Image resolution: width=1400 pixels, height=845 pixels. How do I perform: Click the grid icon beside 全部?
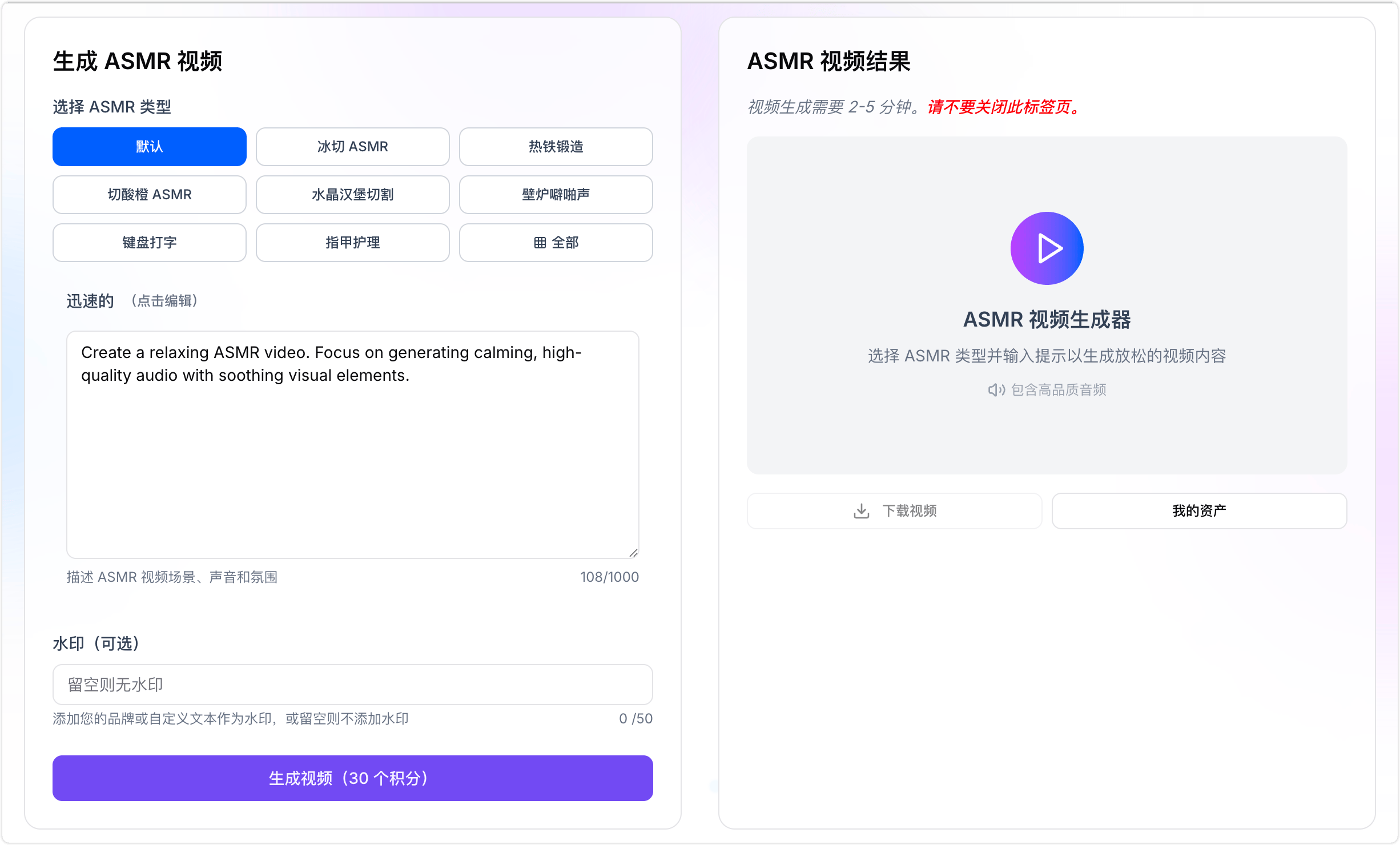pos(540,243)
